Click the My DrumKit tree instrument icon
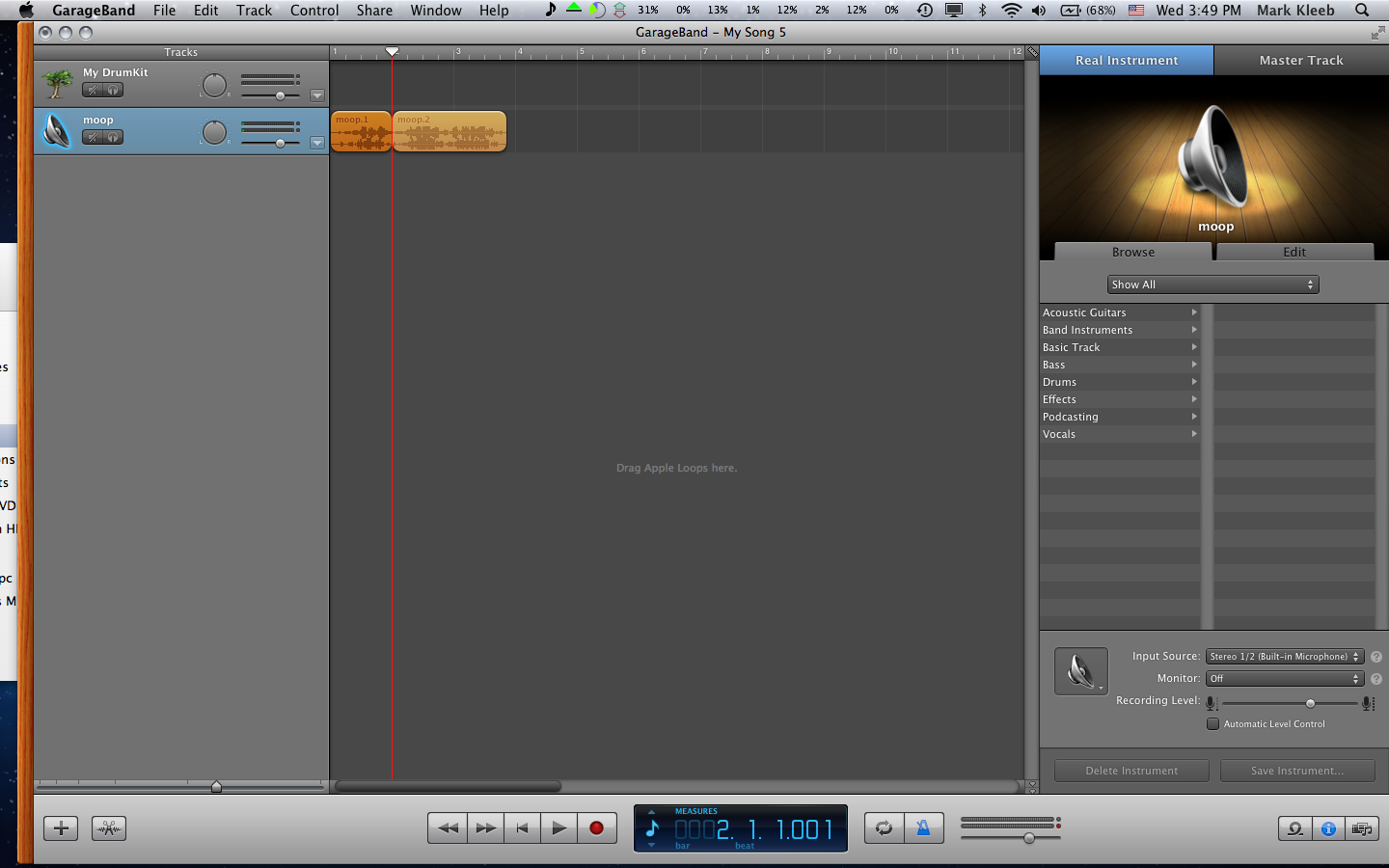Screen dimensions: 1389x868 58,84
